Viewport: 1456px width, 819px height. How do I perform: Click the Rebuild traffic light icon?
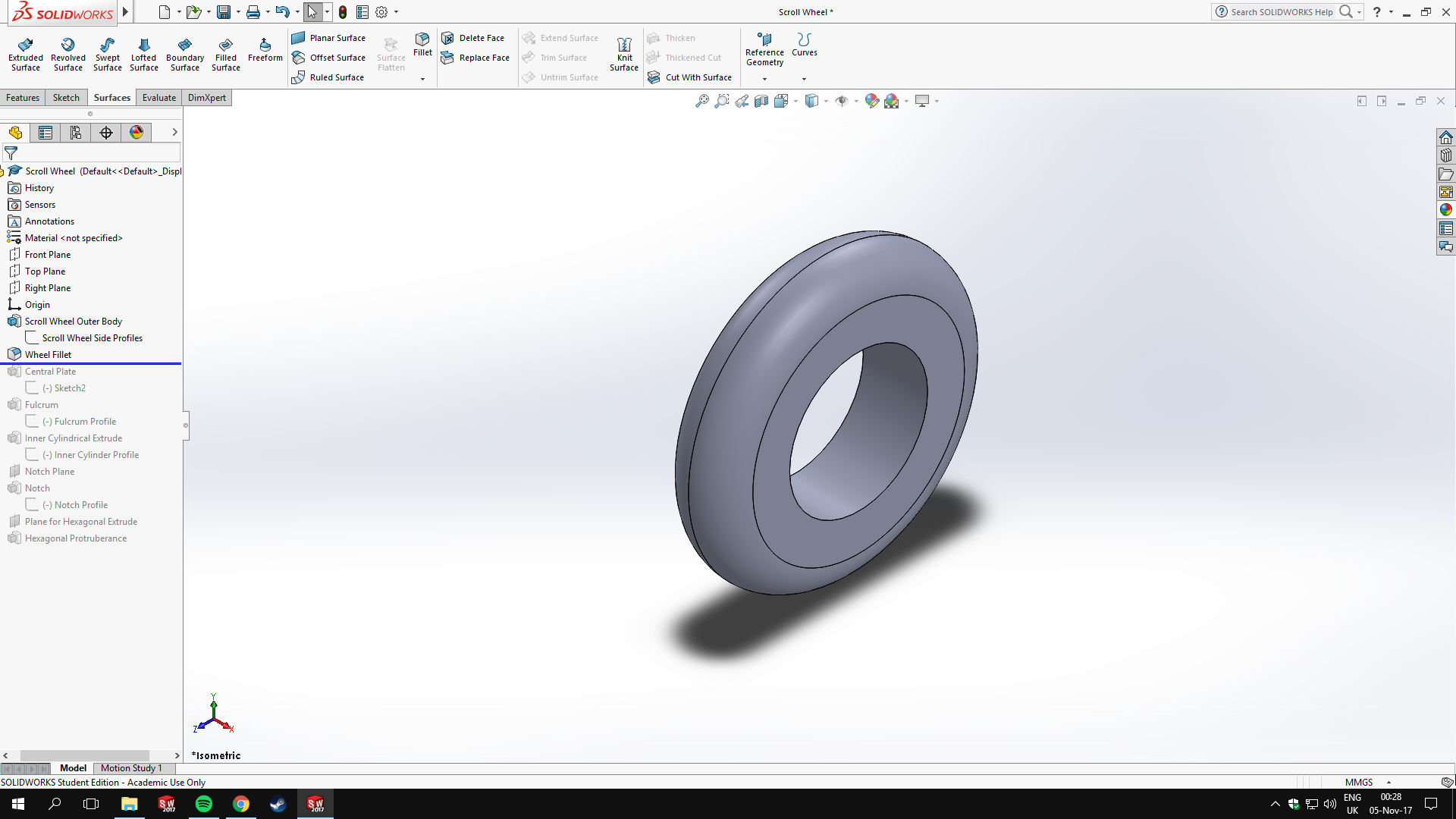pyautogui.click(x=343, y=12)
